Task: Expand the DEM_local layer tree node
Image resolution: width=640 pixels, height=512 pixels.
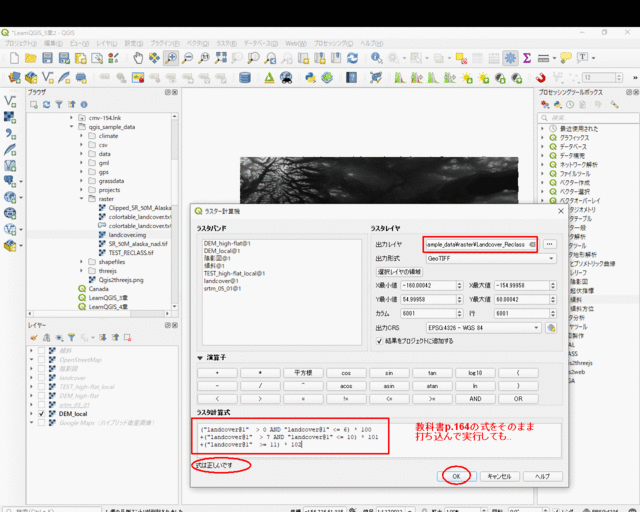Action: coord(31,414)
